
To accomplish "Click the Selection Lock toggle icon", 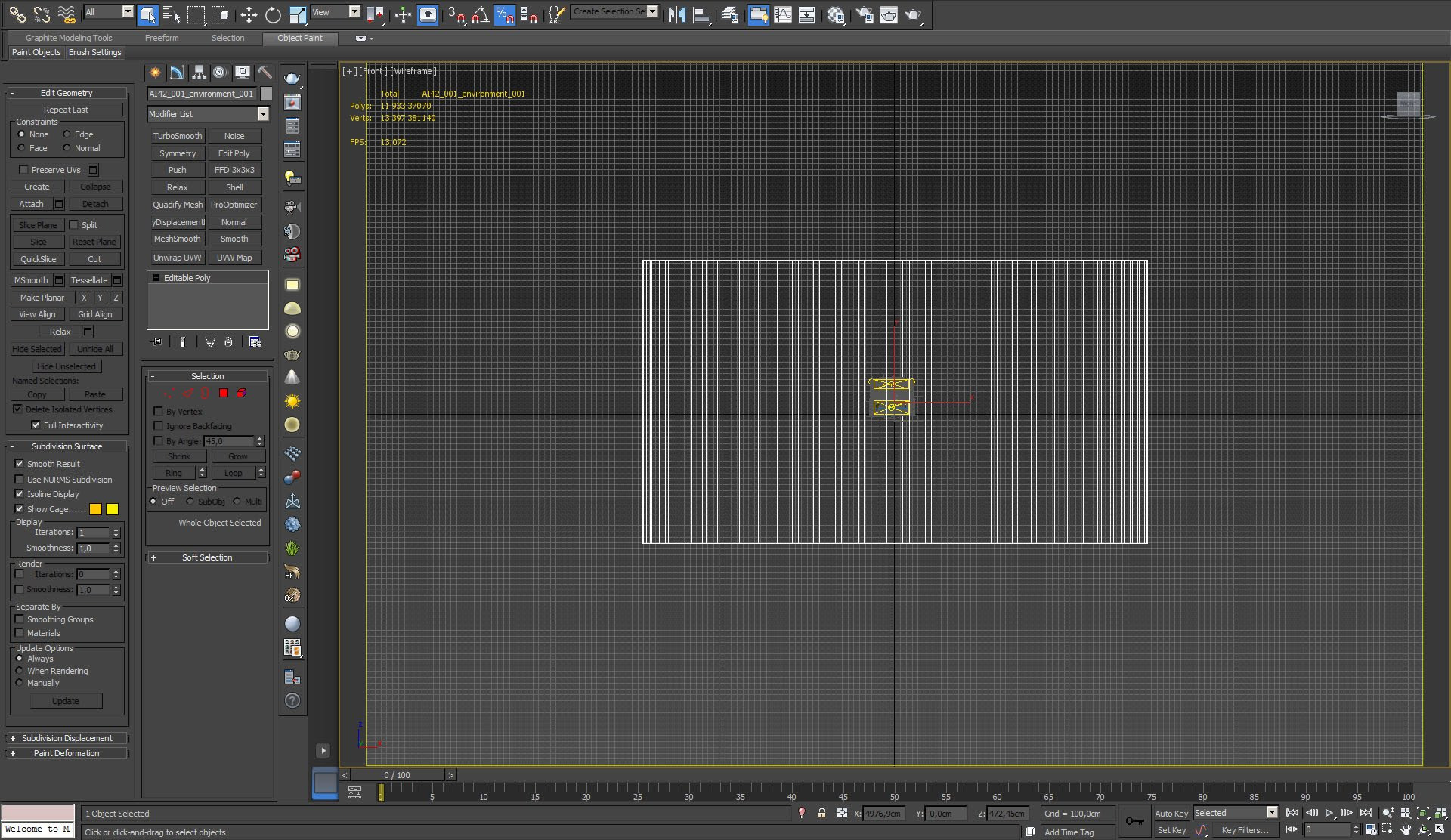I will tap(821, 813).
